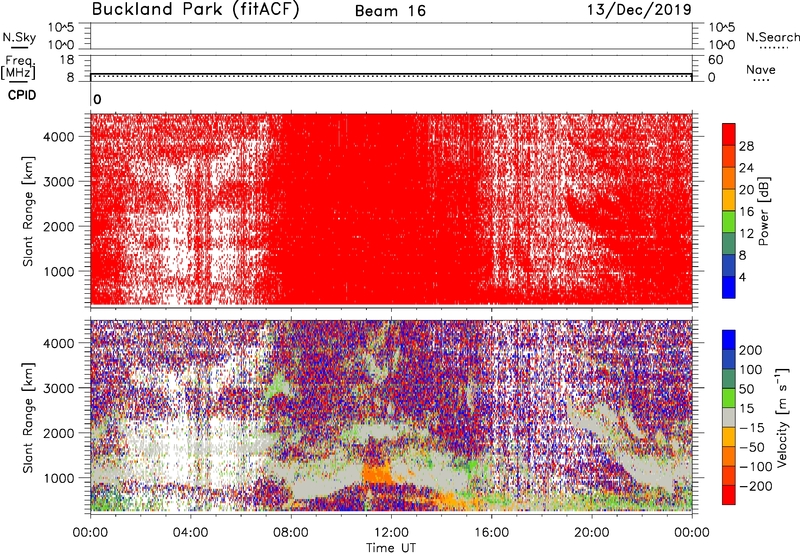Click the 'Beam 16' label
Screen dimensions: 800x554
click(390, 11)
